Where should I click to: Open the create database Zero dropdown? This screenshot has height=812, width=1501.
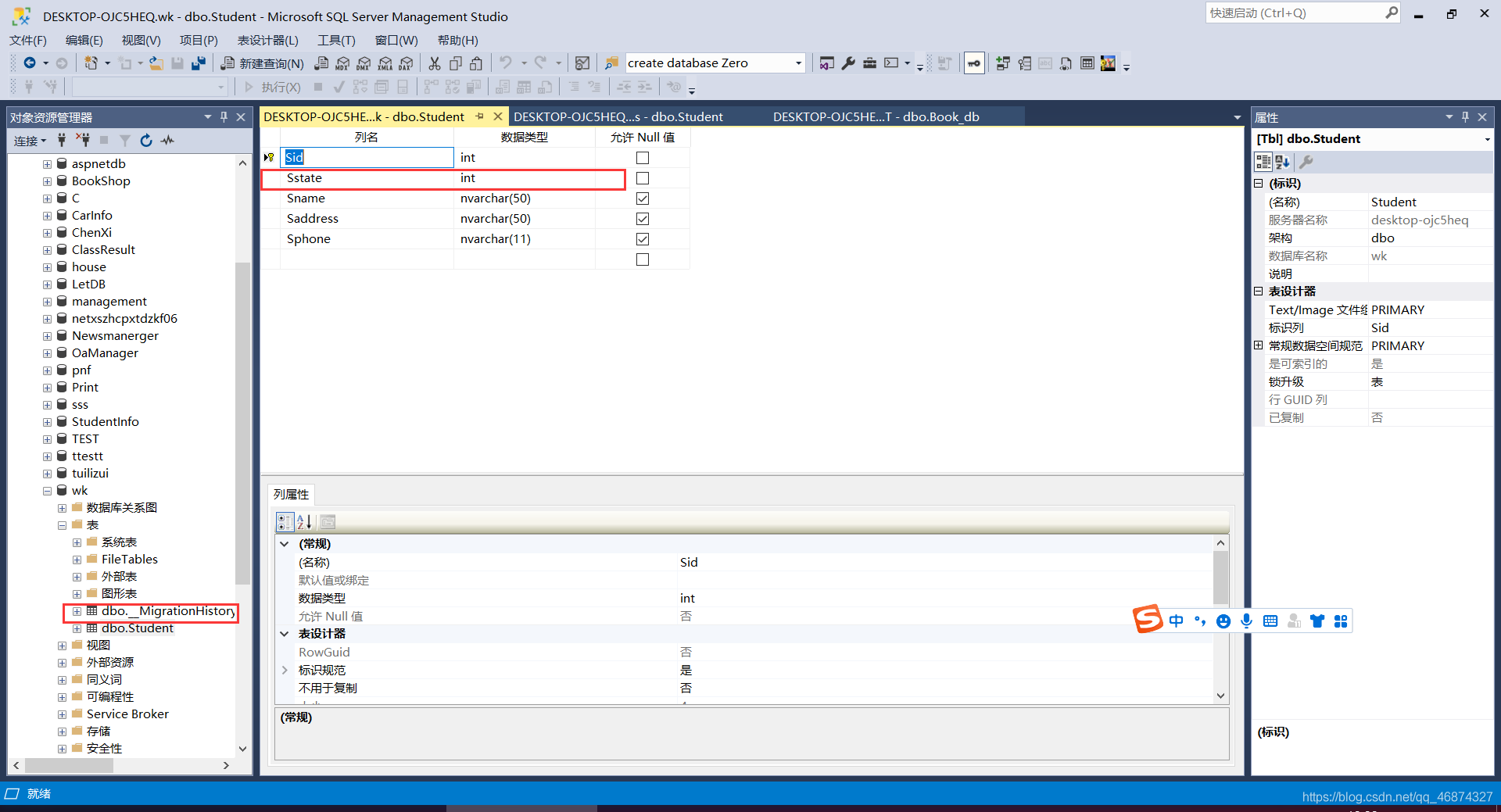(x=798, y=63)
